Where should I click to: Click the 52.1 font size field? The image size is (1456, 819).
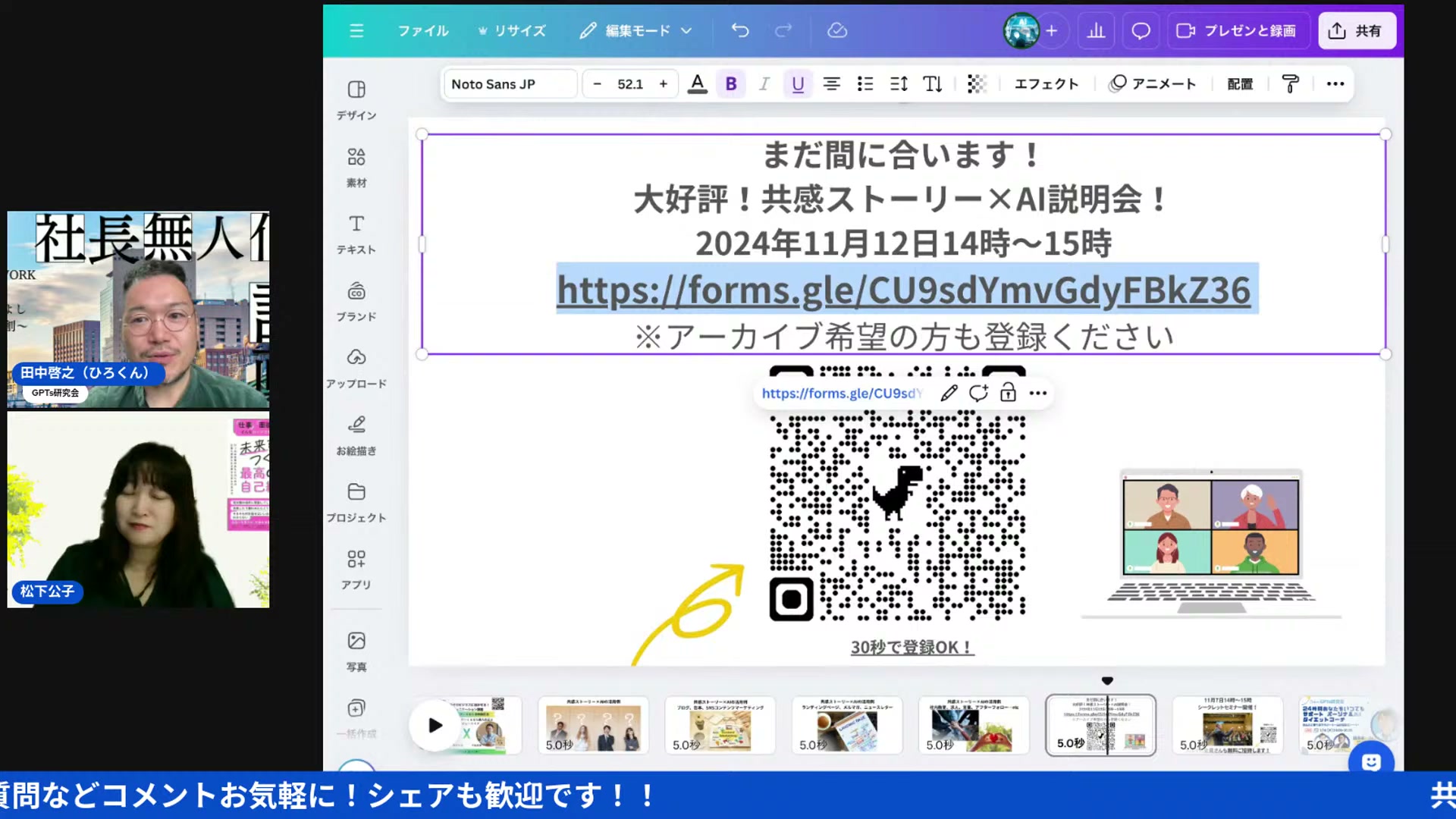[x=630, y=84]
